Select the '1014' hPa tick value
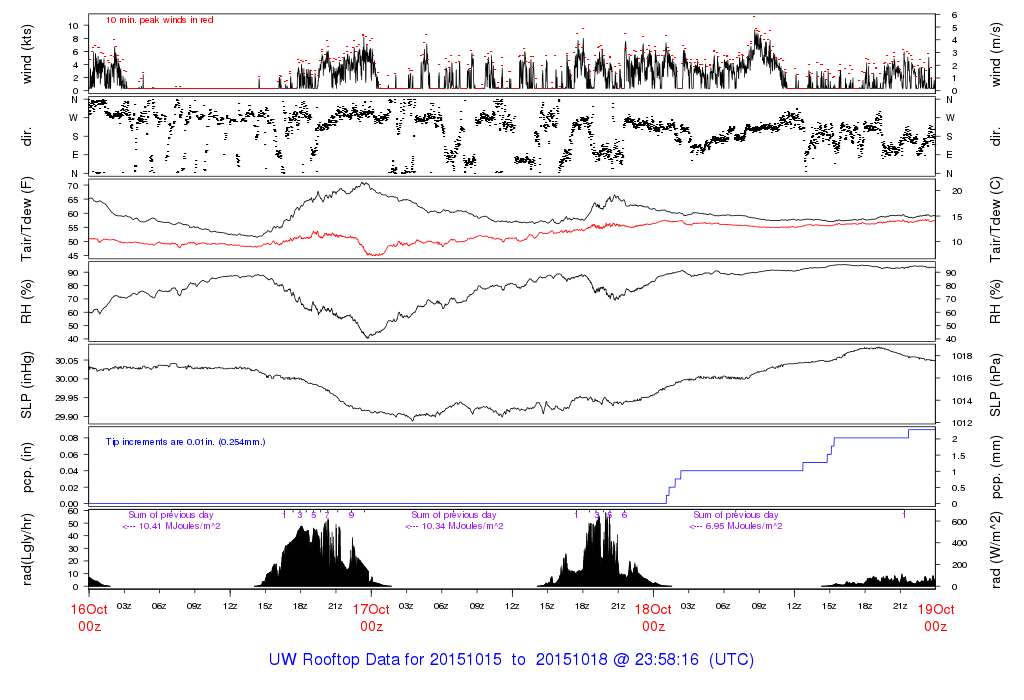The height and width of the screenshot is (700, 1024). tap(962, 401)
